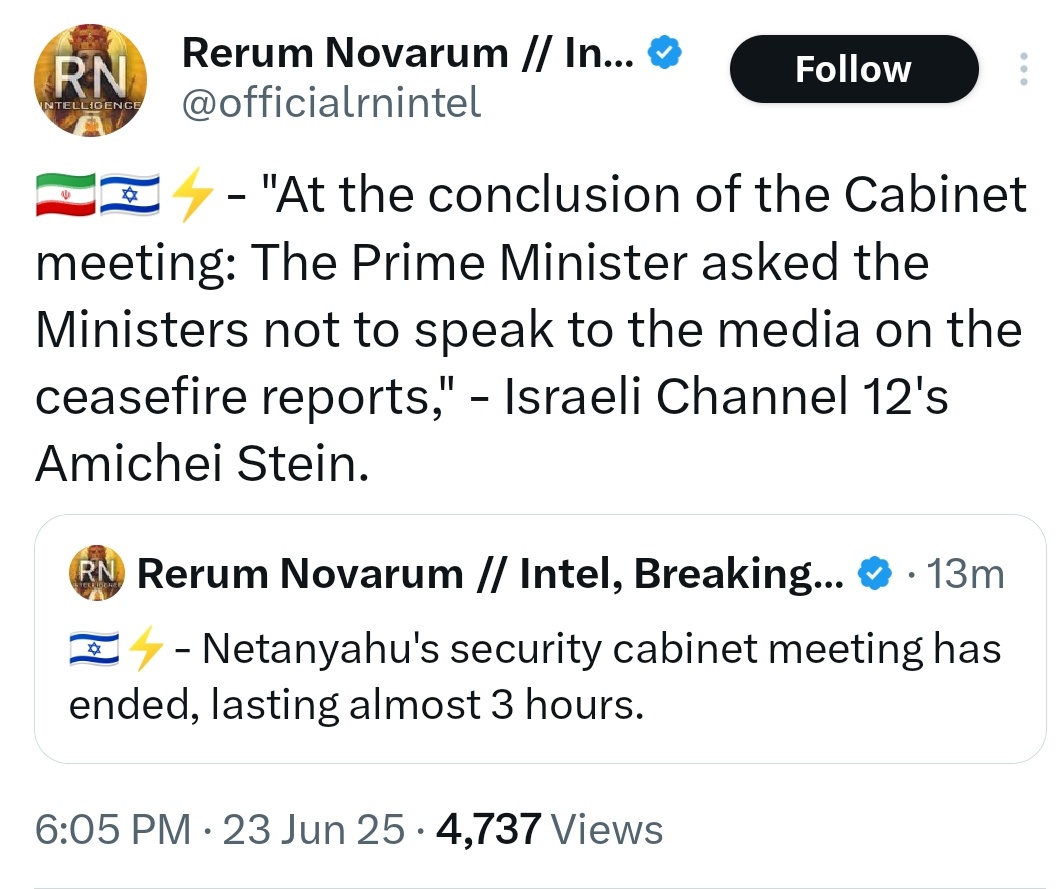This screenshot has height=889, width=1059.
Task: Click the Israel flag emoji in quoted tweet
Action: click(x=94, y=649)
